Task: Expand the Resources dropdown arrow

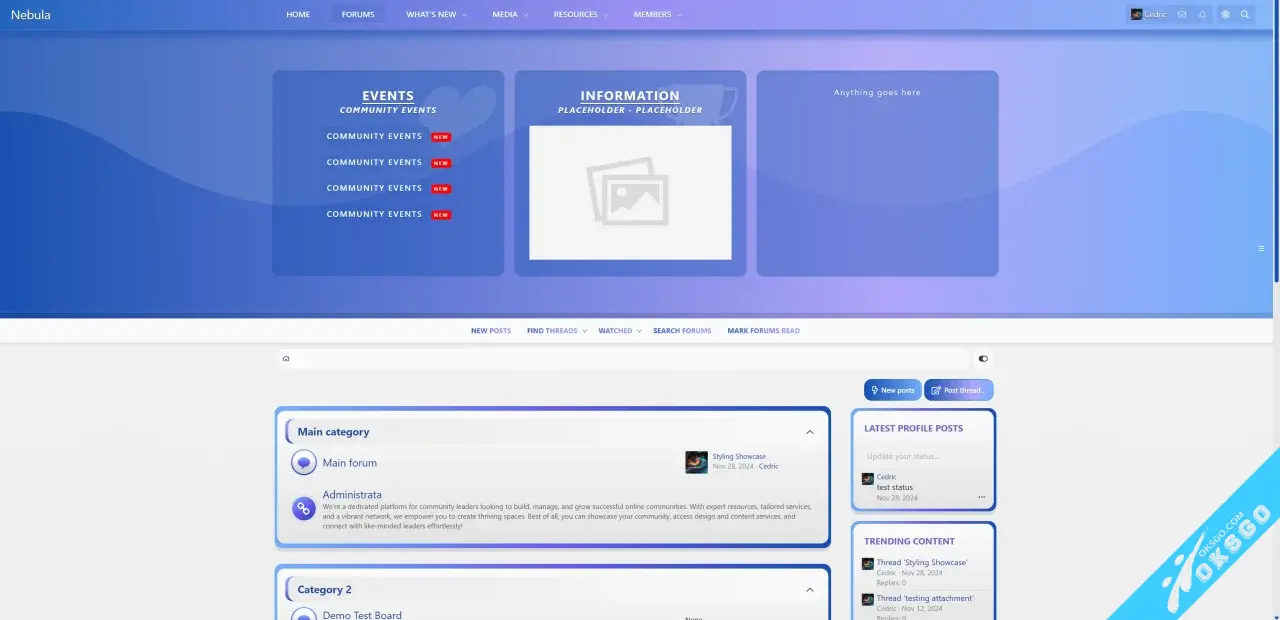Action: click(606, 15)
